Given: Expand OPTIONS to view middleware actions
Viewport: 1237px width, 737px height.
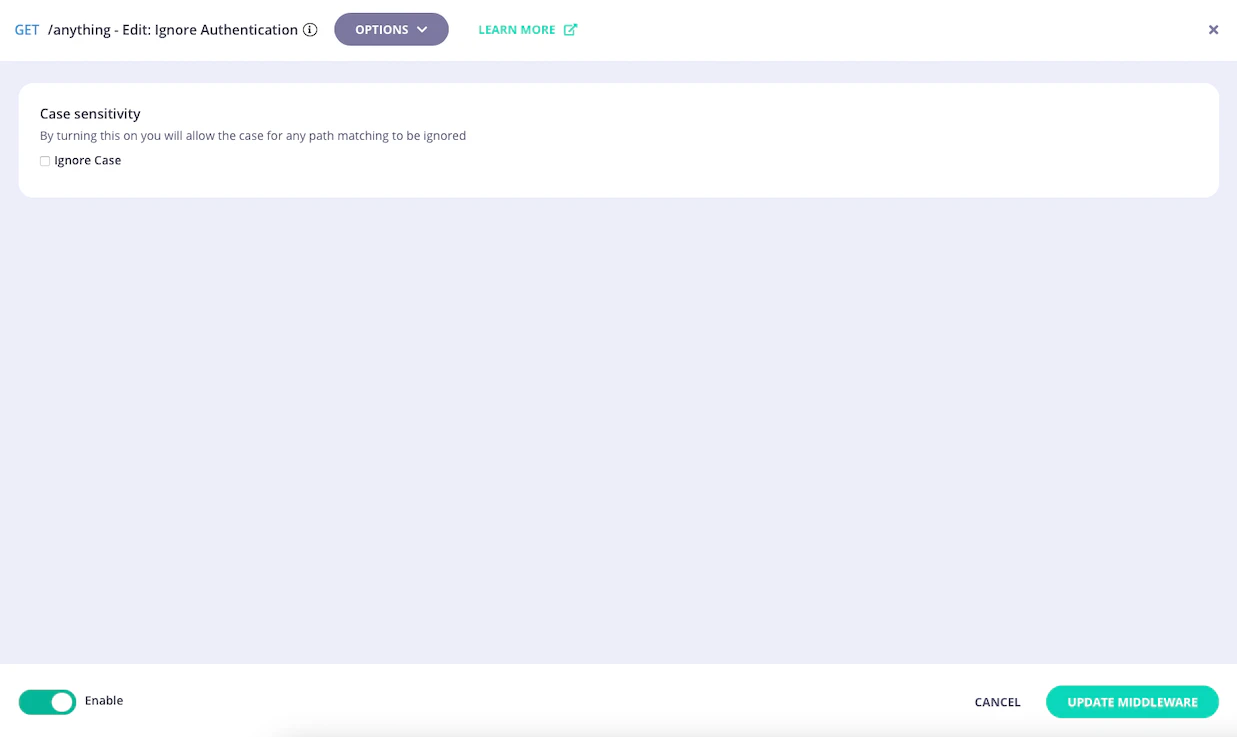Looking at the screenshot, I should coord(391,29).
